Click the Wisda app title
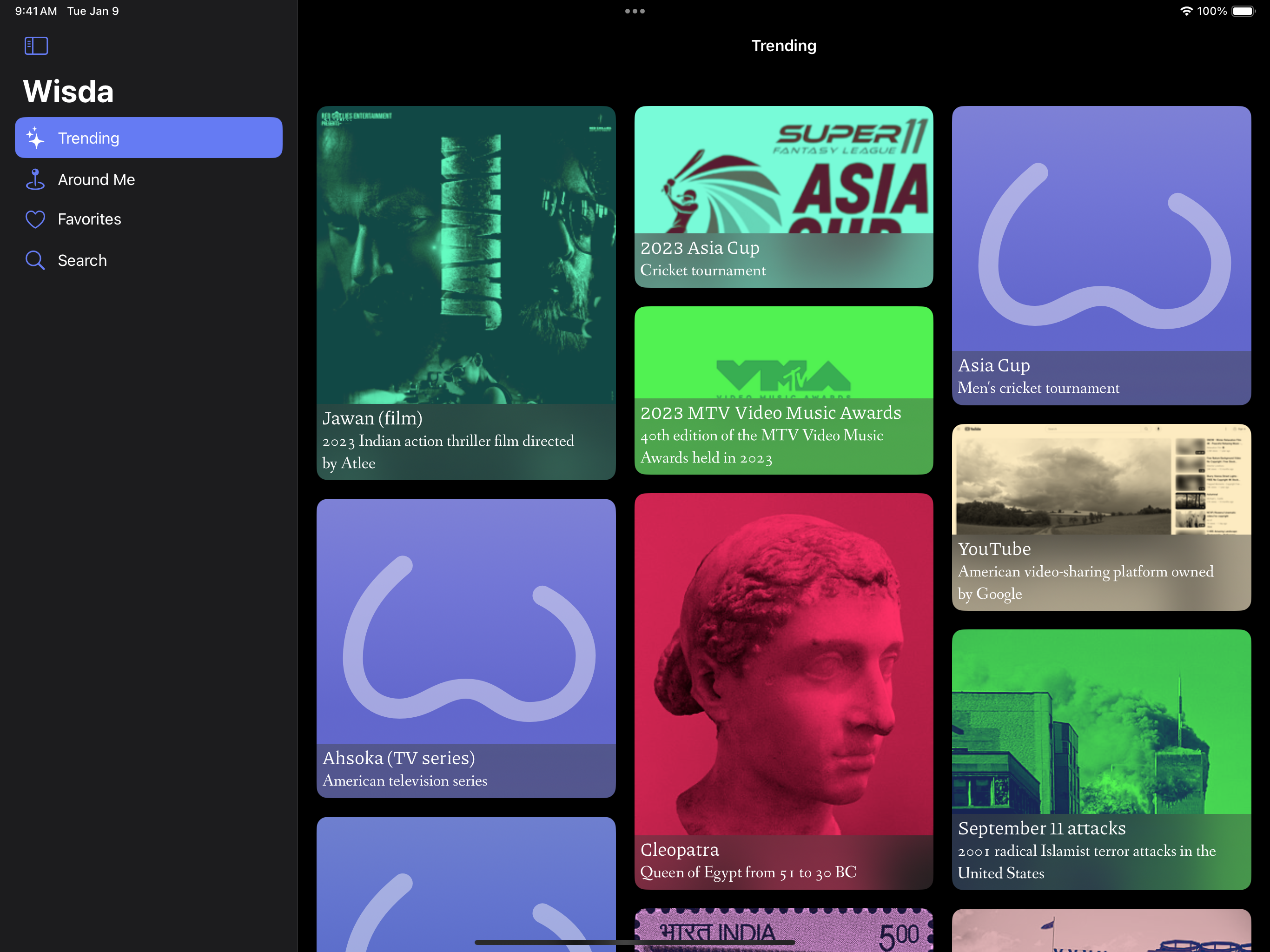This screenshot has height=952, width=1270. point(68,91)
